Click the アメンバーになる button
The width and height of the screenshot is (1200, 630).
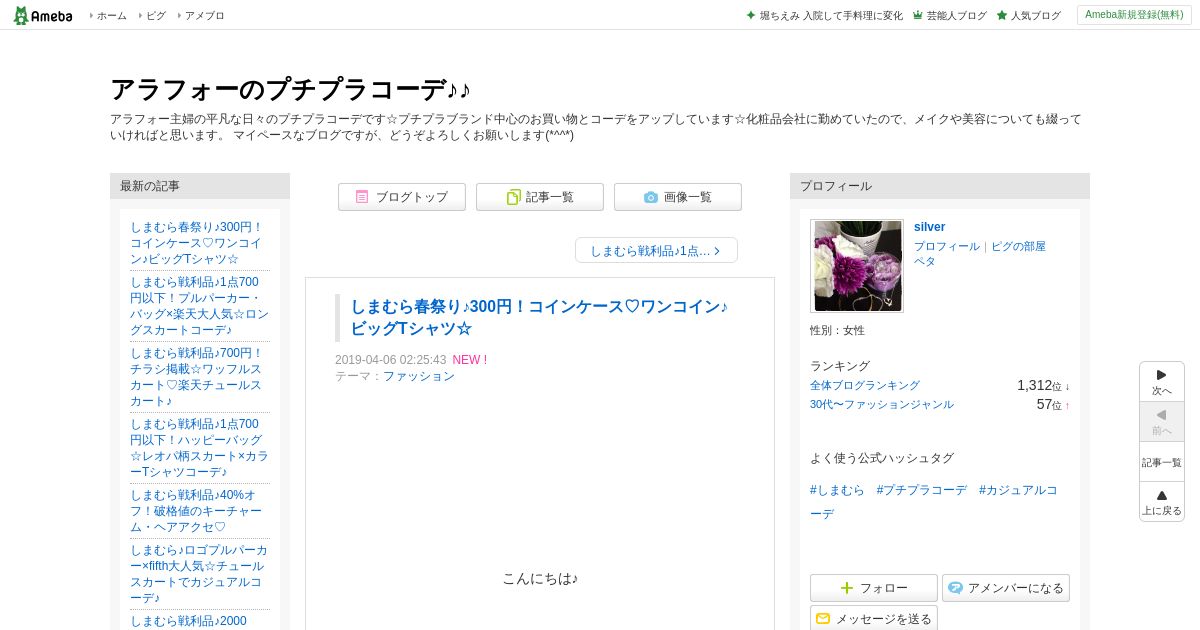coord(1006,588)
